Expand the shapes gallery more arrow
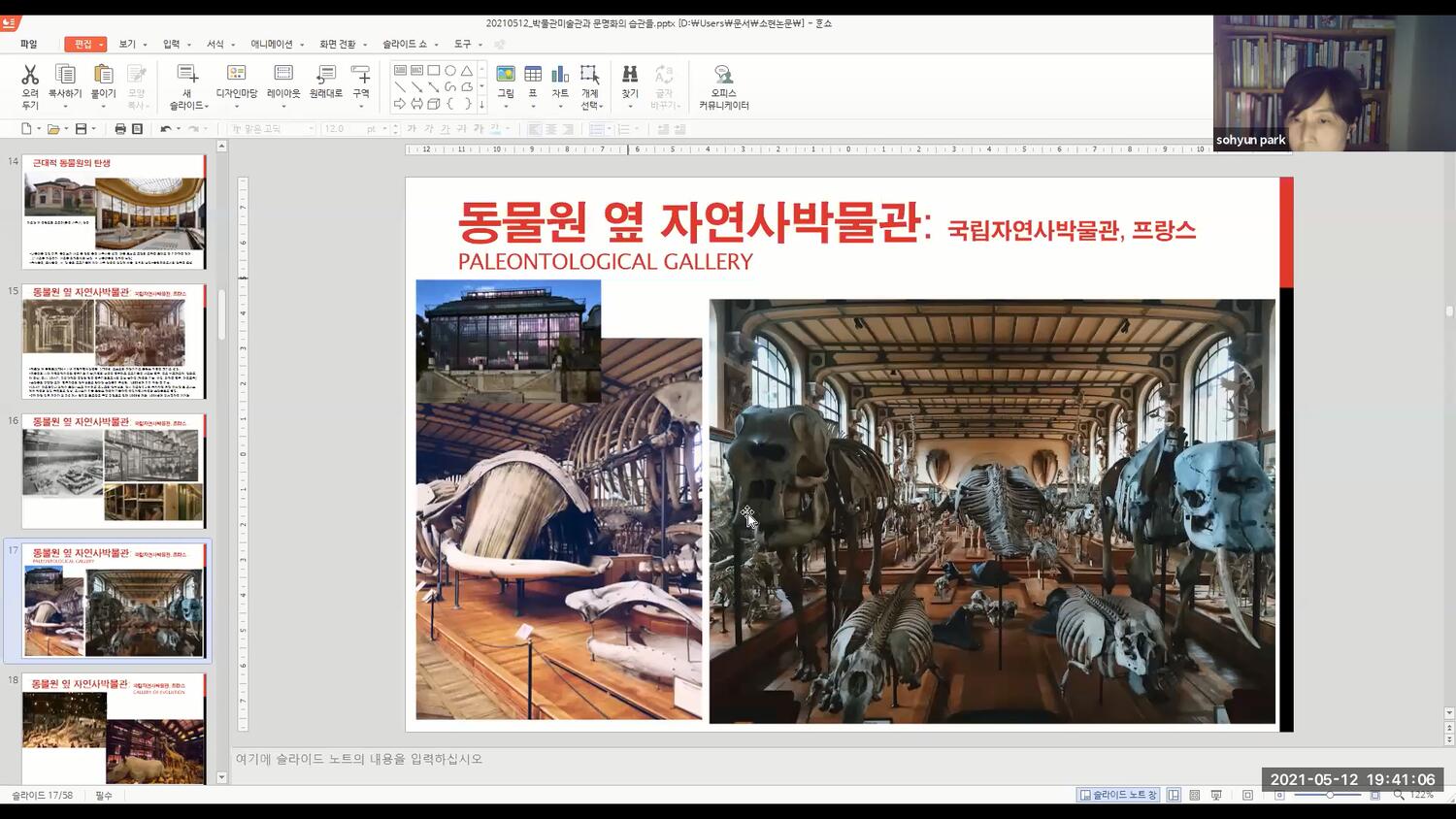The image size is (1456, 819). [x=481, y=104]
